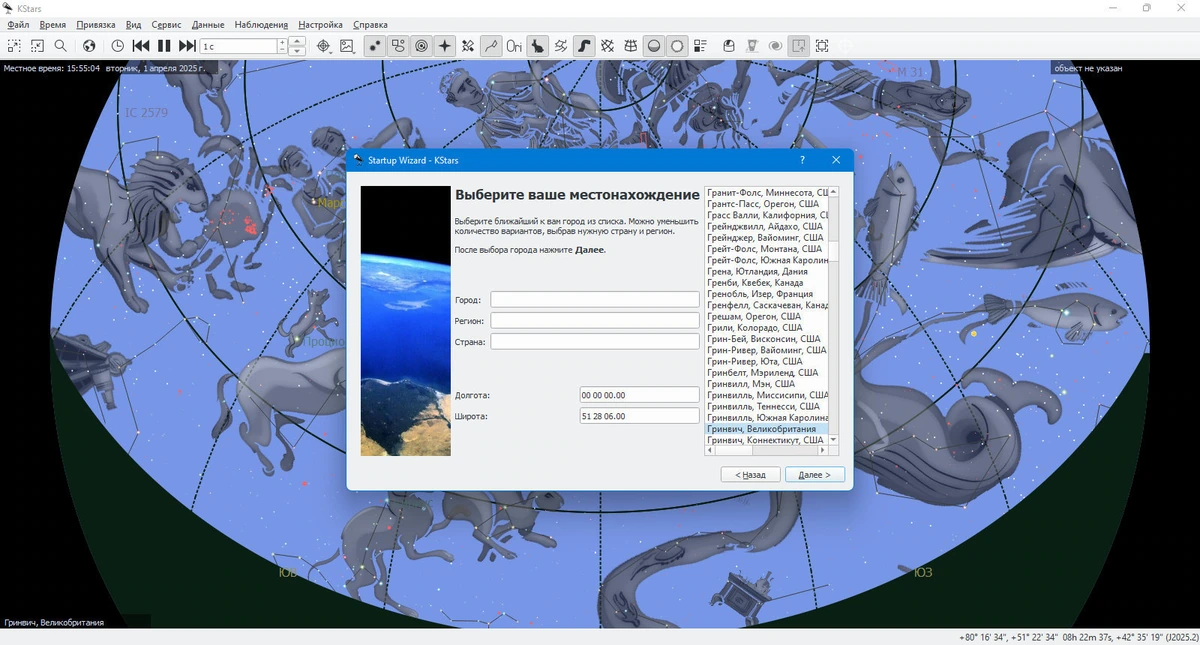The image size is (1200, 645).
Task: Open the Вид menu
Action: tap(134, 24)
